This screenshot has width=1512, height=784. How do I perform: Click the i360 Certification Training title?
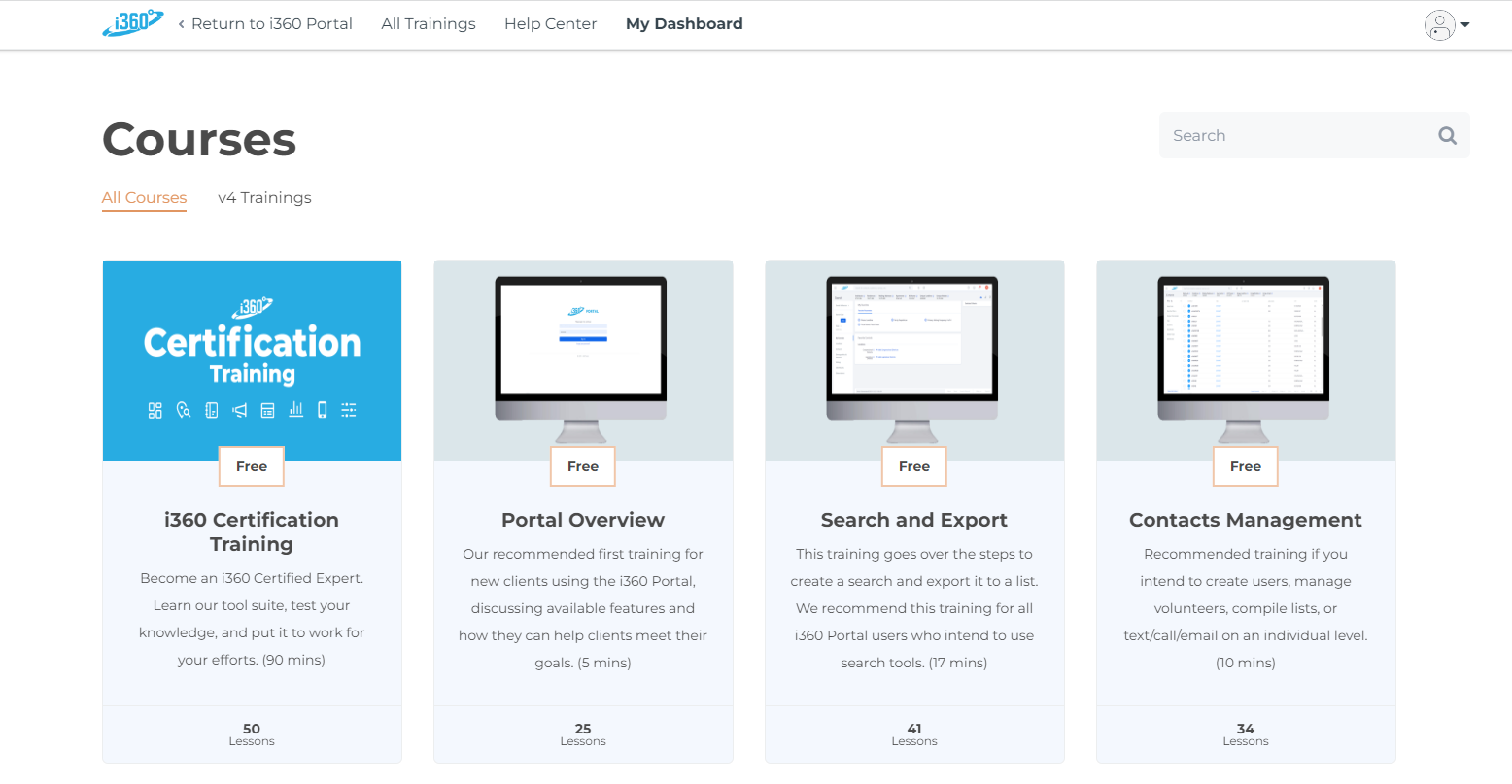coord(252,531)
